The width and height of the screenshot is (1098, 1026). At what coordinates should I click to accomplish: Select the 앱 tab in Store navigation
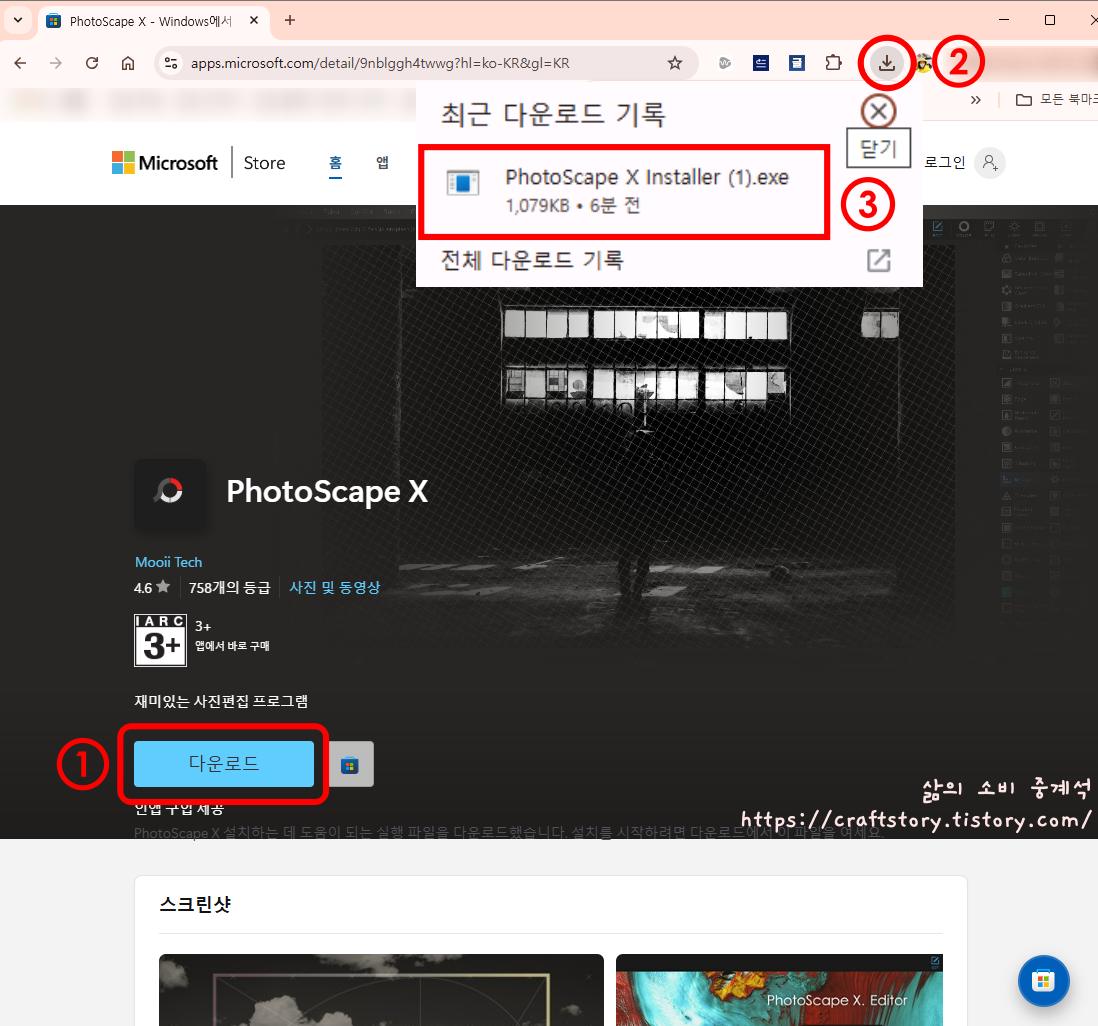382,162
